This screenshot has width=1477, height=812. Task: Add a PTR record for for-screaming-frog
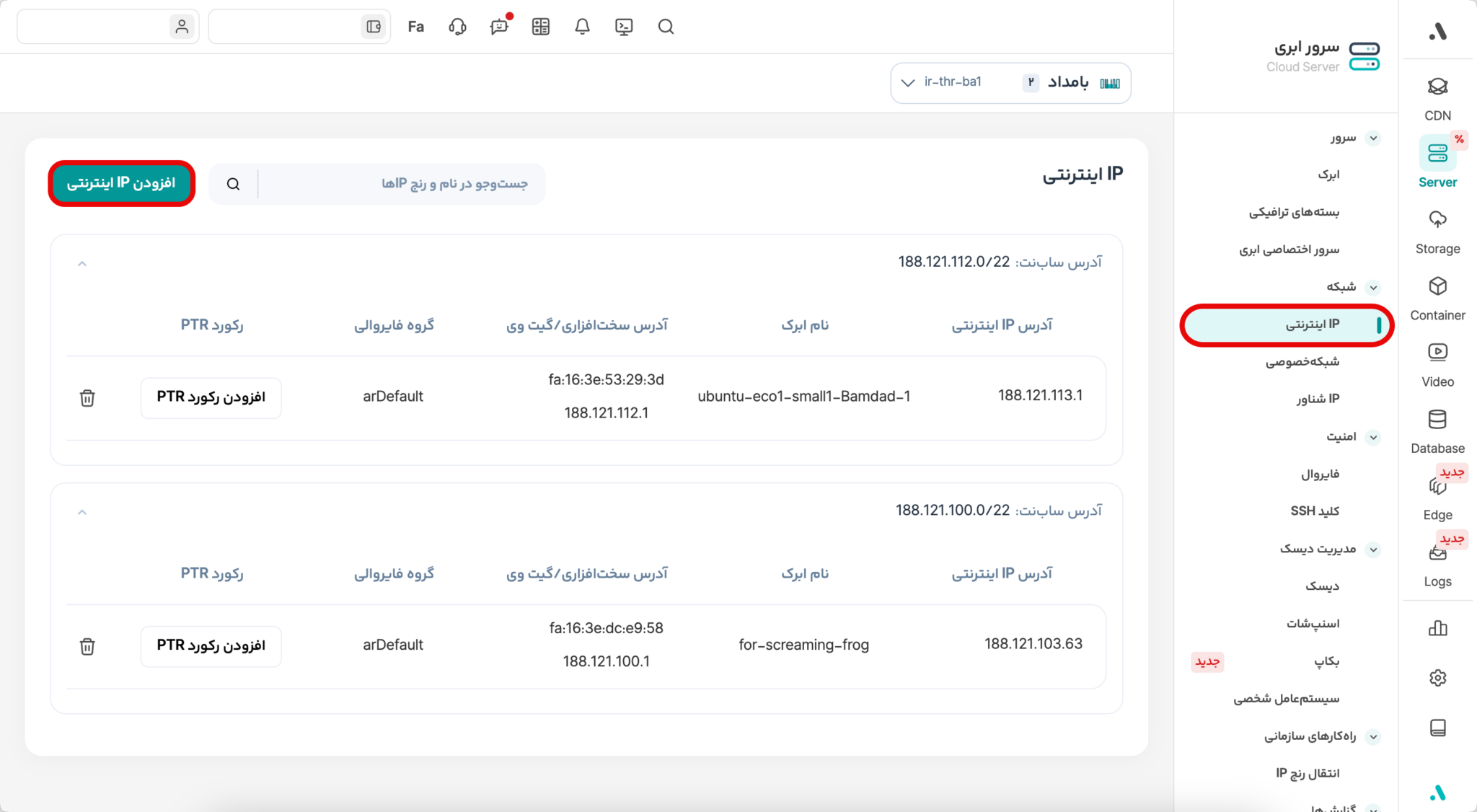(210, 645)
